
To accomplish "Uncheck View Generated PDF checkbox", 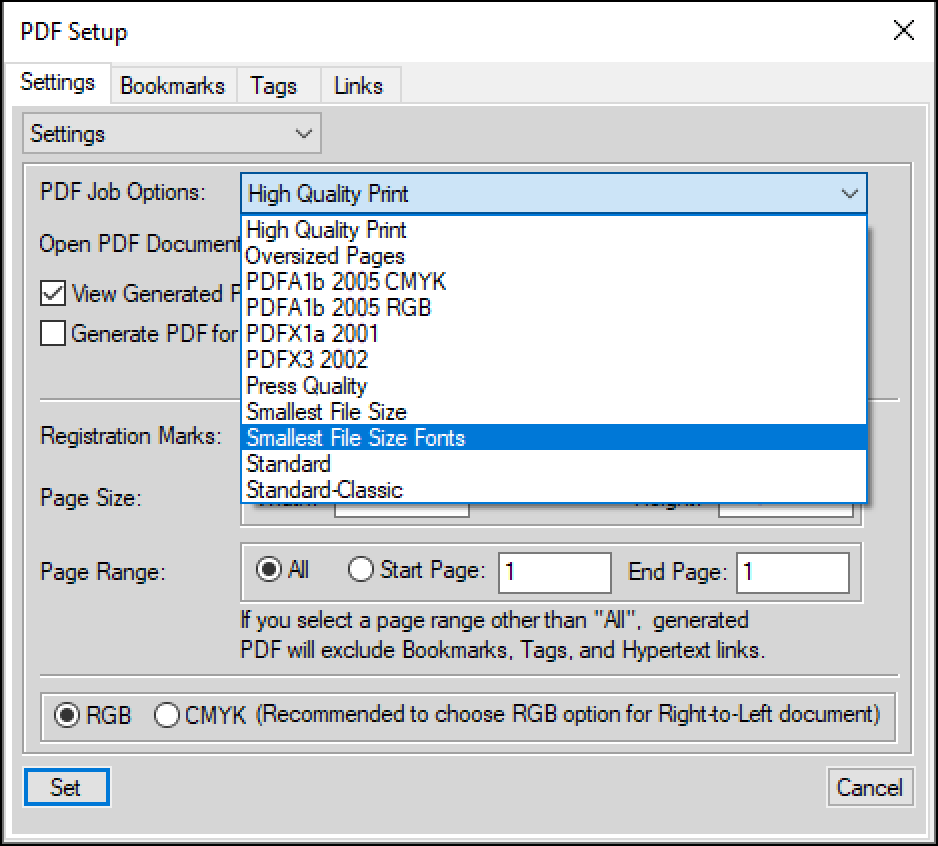I will point(53,293).
